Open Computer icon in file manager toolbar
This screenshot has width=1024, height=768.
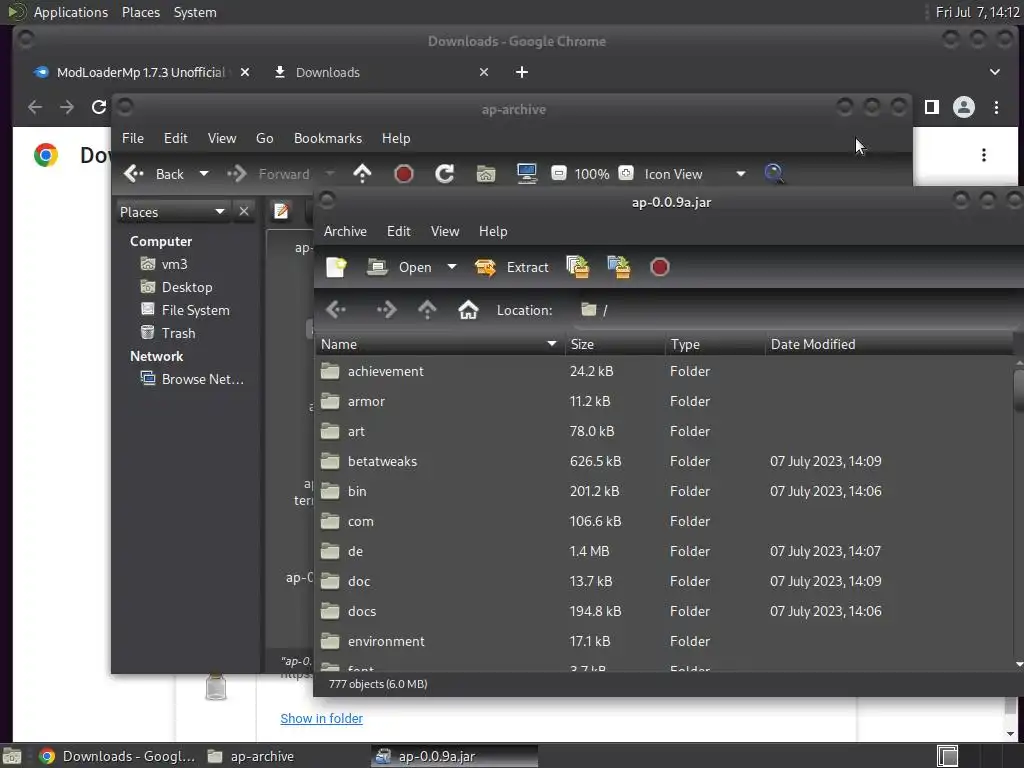coord(526,174)
